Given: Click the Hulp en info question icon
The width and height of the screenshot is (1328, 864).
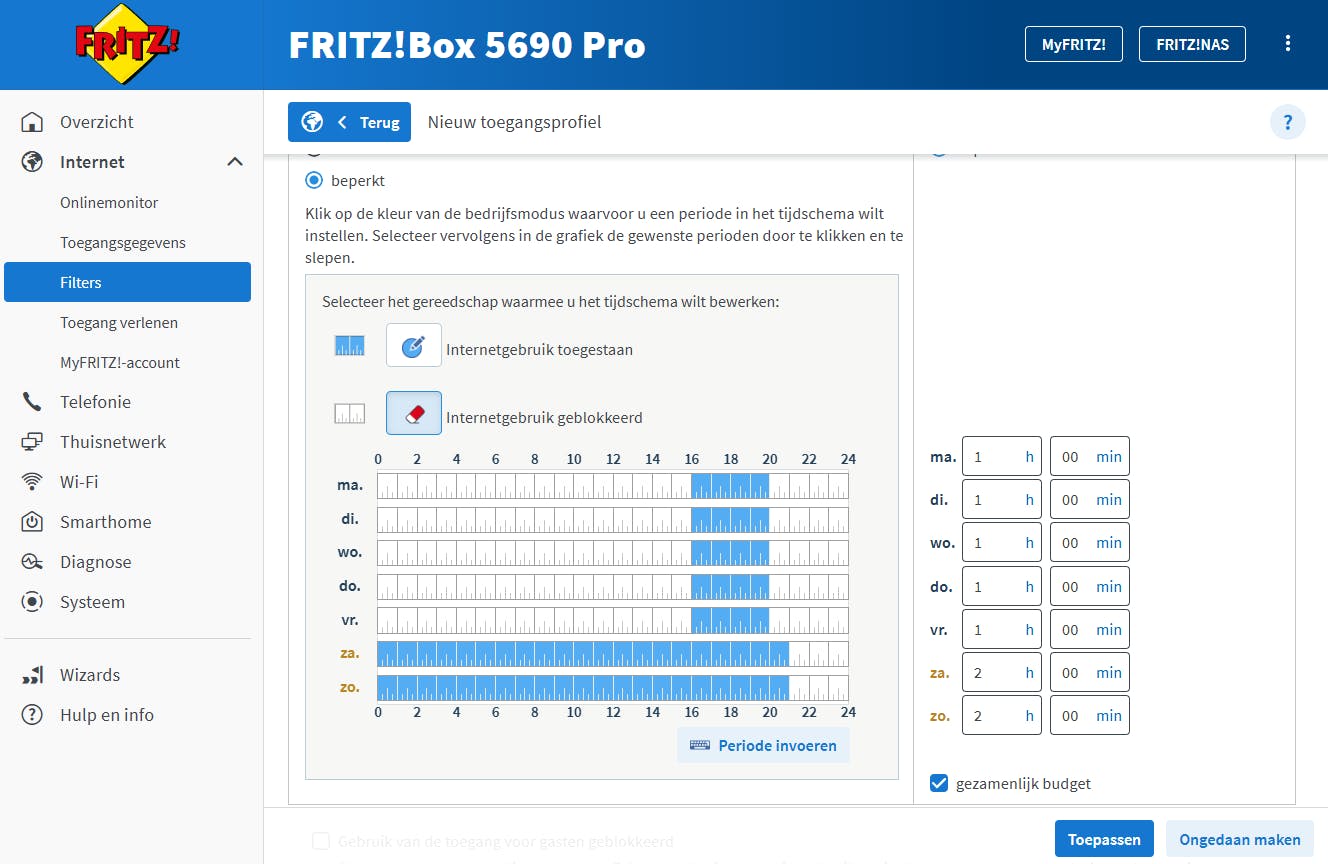Looking at the screenshot, I should pos(32,715).
